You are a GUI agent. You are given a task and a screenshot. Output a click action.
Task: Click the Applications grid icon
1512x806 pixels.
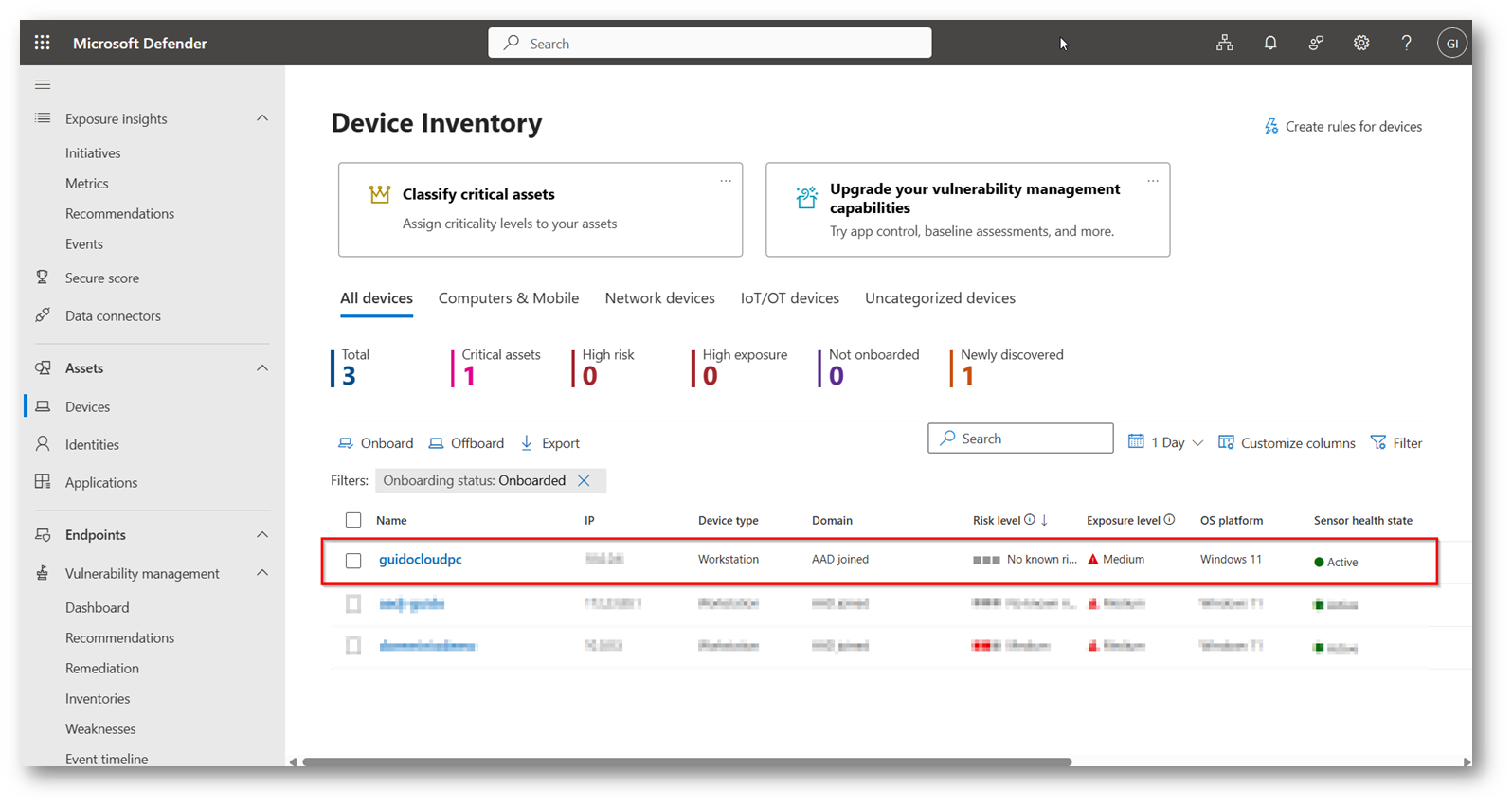coord(43,482)
